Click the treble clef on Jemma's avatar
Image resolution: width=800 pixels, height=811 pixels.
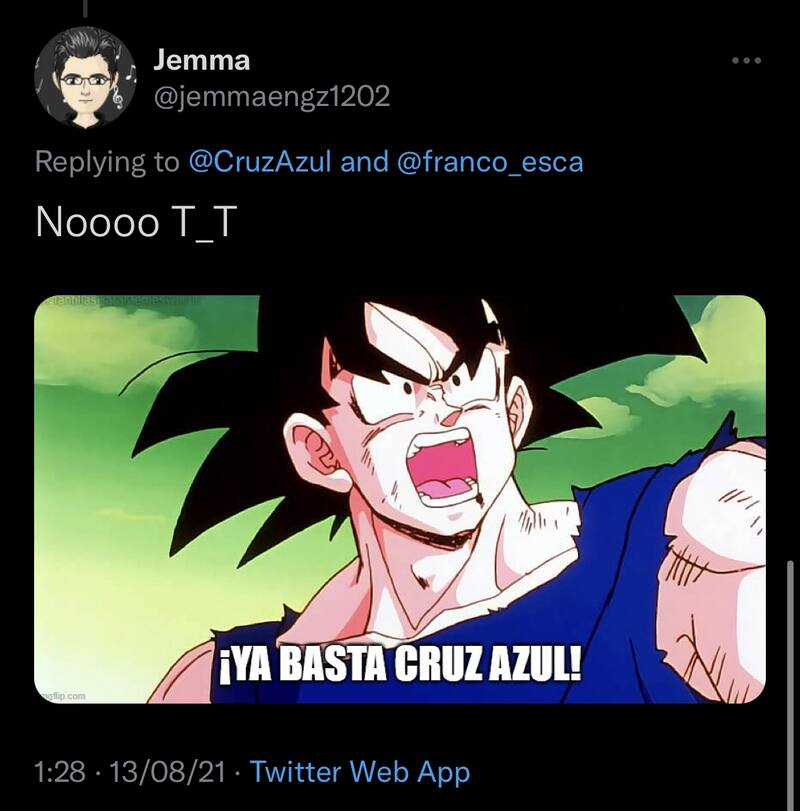[x=122, y=93]
